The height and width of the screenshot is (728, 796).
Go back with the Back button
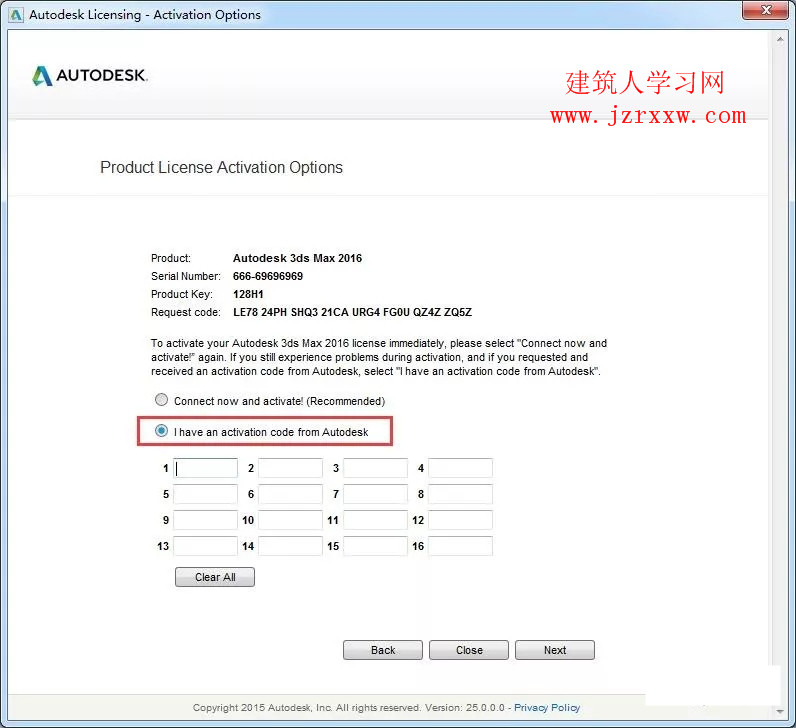383,650
